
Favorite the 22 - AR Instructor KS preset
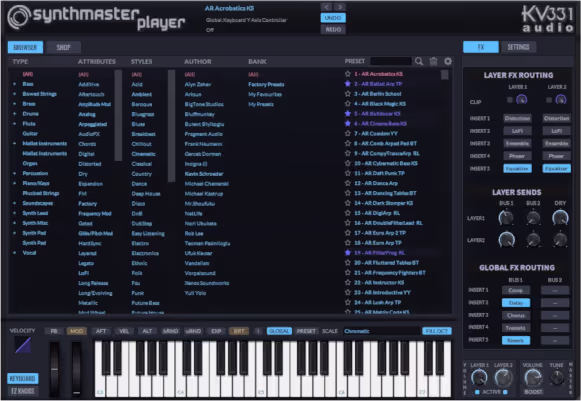point(348,282)
